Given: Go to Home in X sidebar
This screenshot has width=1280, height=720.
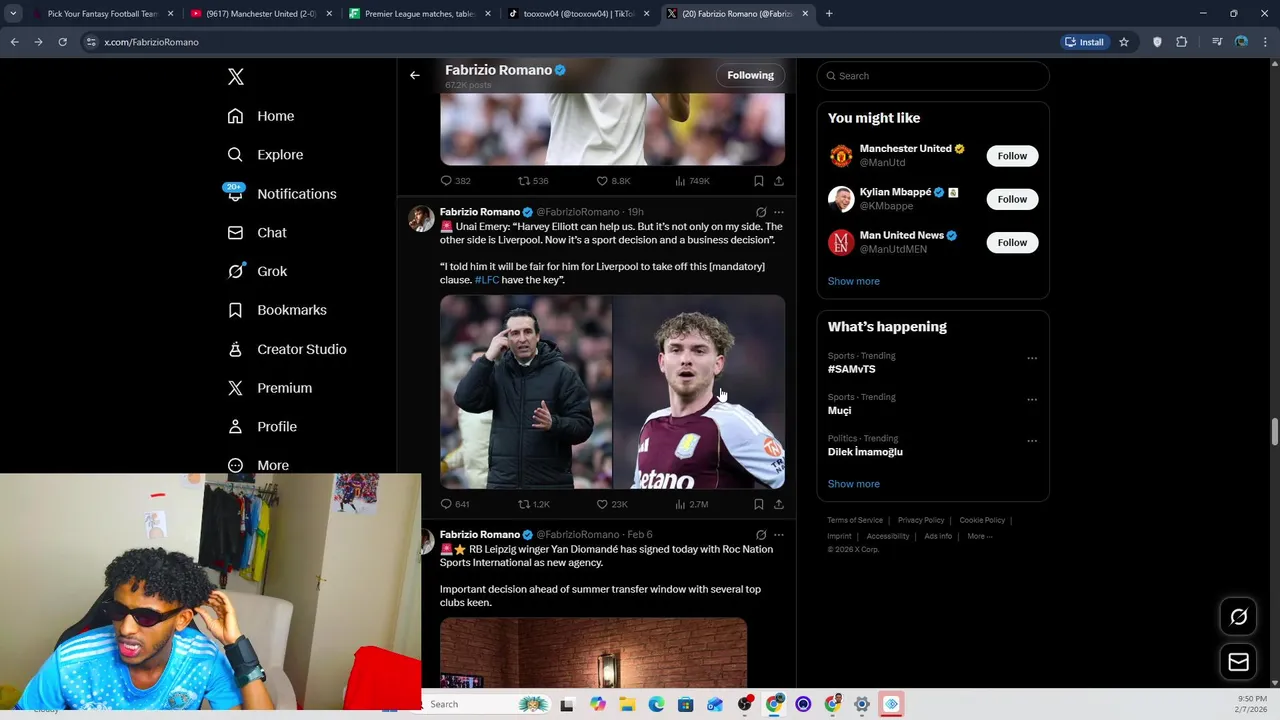Looking at the screenshot, I should [261, 116].
